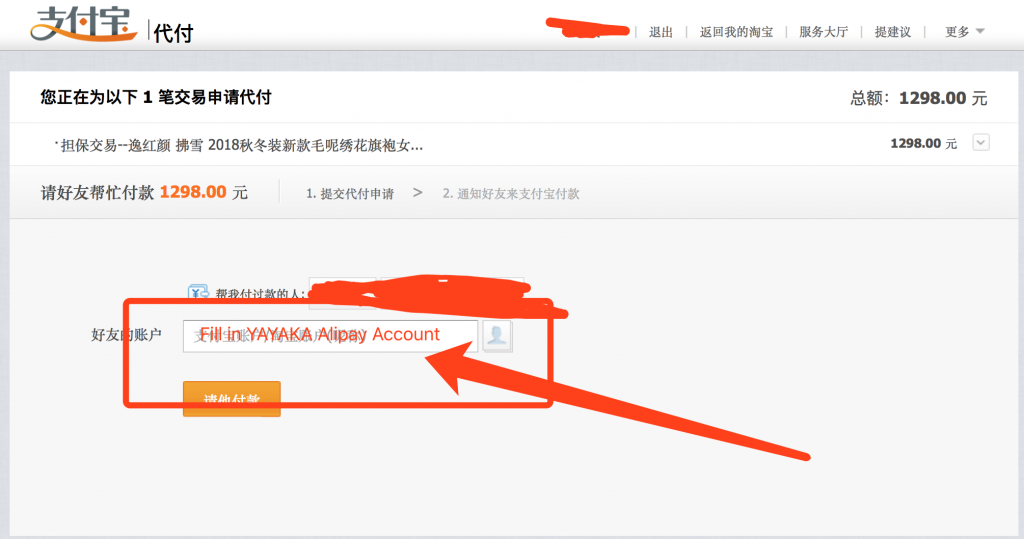This screenshot has width=1024, height=539.
Task: Click the friend's Alipay account input field
Action: click(x=330, y=336)
